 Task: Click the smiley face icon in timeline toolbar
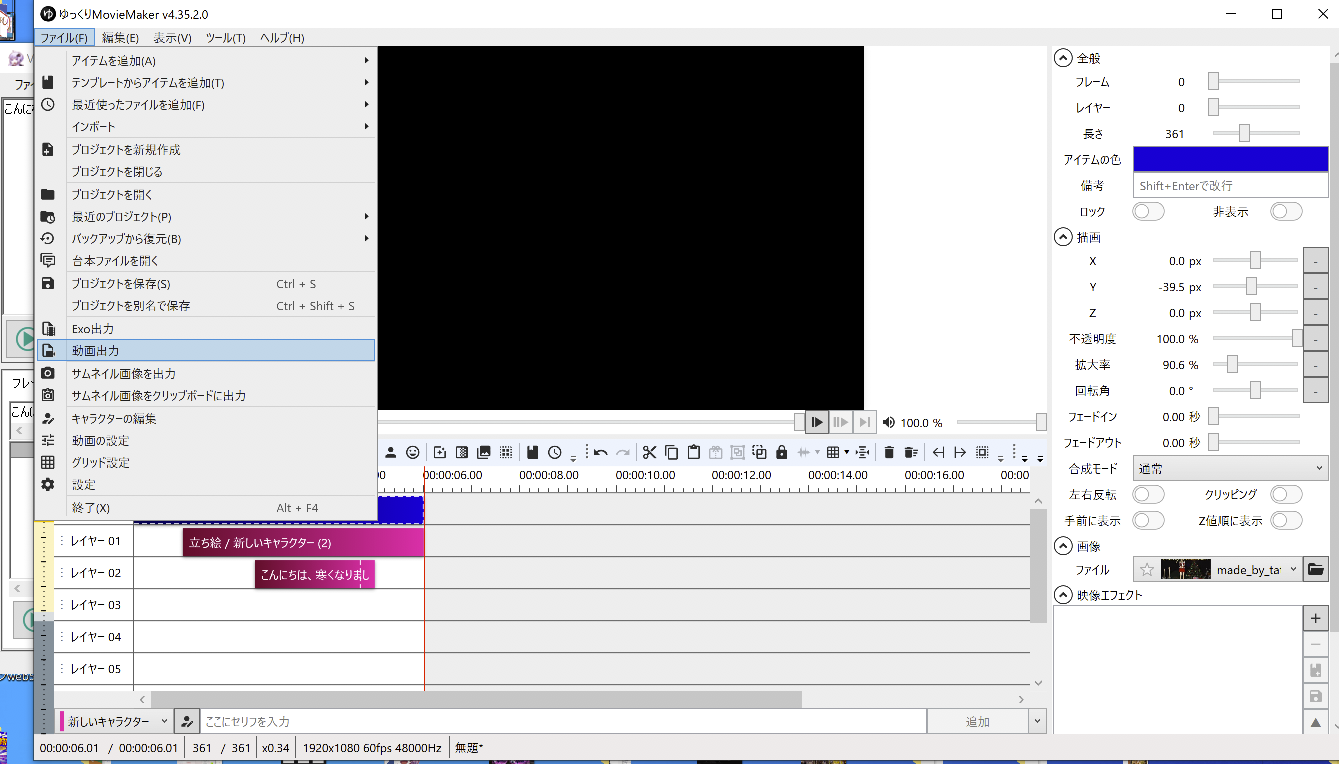tap(412, 452)
